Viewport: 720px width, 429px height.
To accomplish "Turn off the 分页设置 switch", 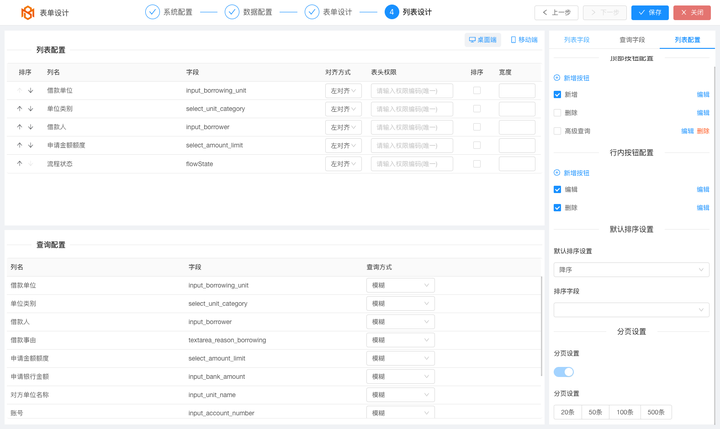I will pyautogui.click(x=564, y=372).
